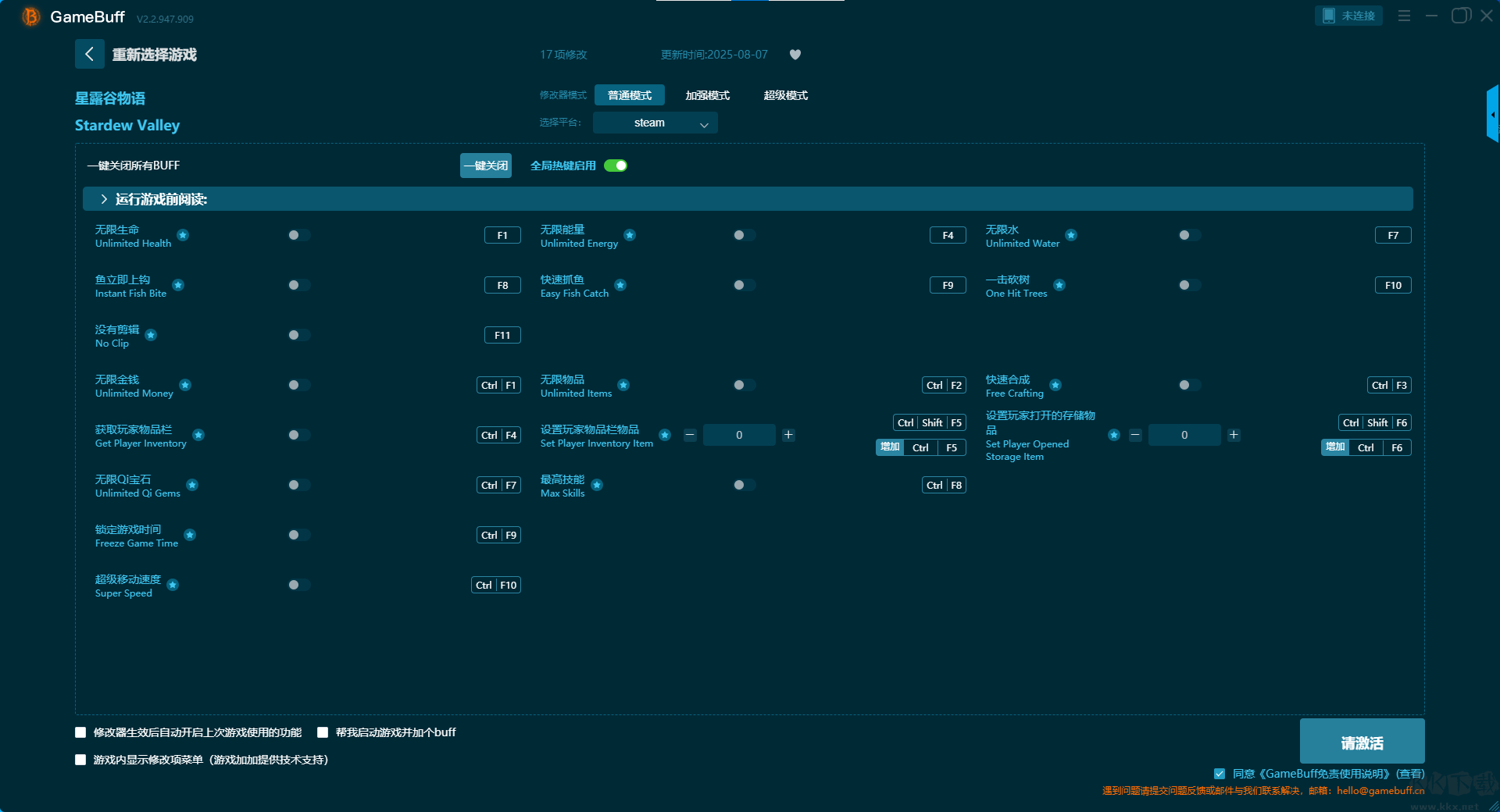Click the 增加 Ctrl F5 hotkey button
This screenshot has height=812, width=1500.
pos(921,447)
